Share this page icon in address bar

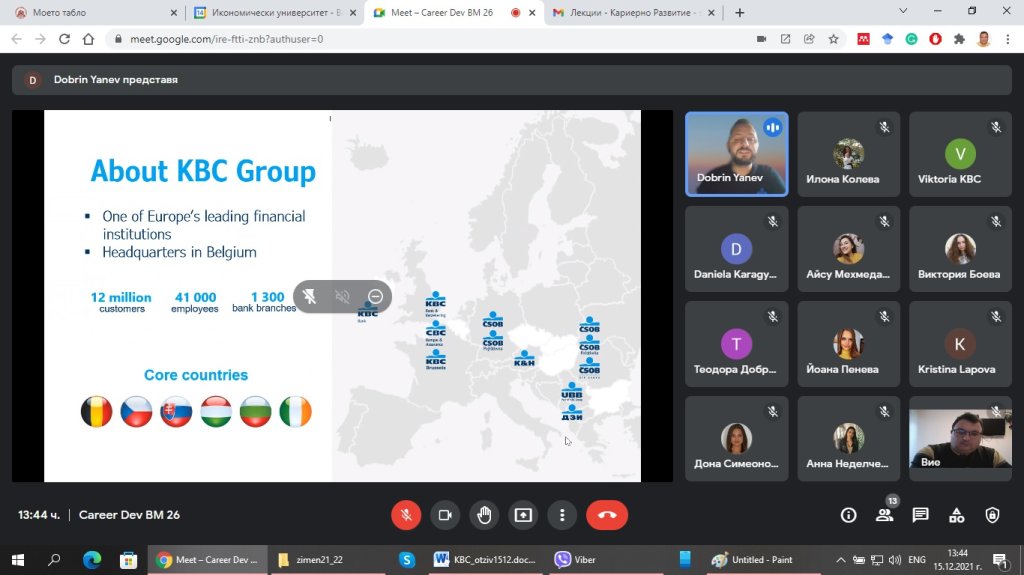pyautogui.click(x=809, y=39)
